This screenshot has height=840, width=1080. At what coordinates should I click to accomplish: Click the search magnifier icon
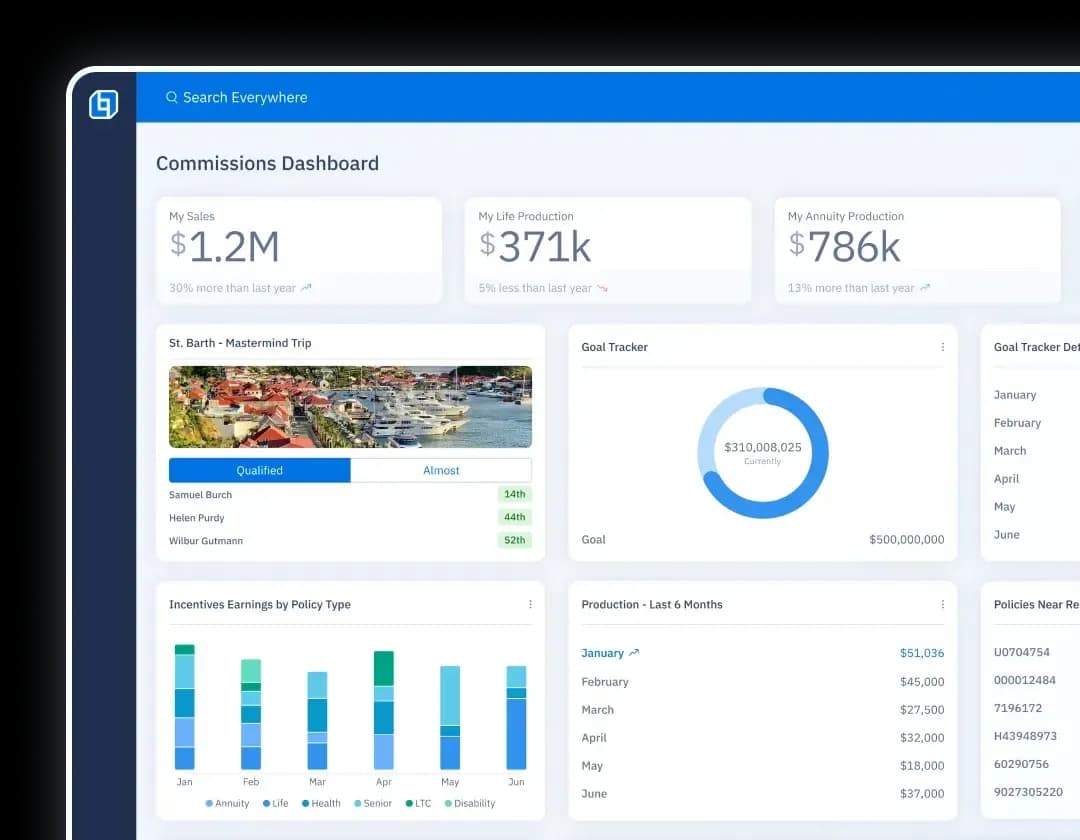point(171,97)
